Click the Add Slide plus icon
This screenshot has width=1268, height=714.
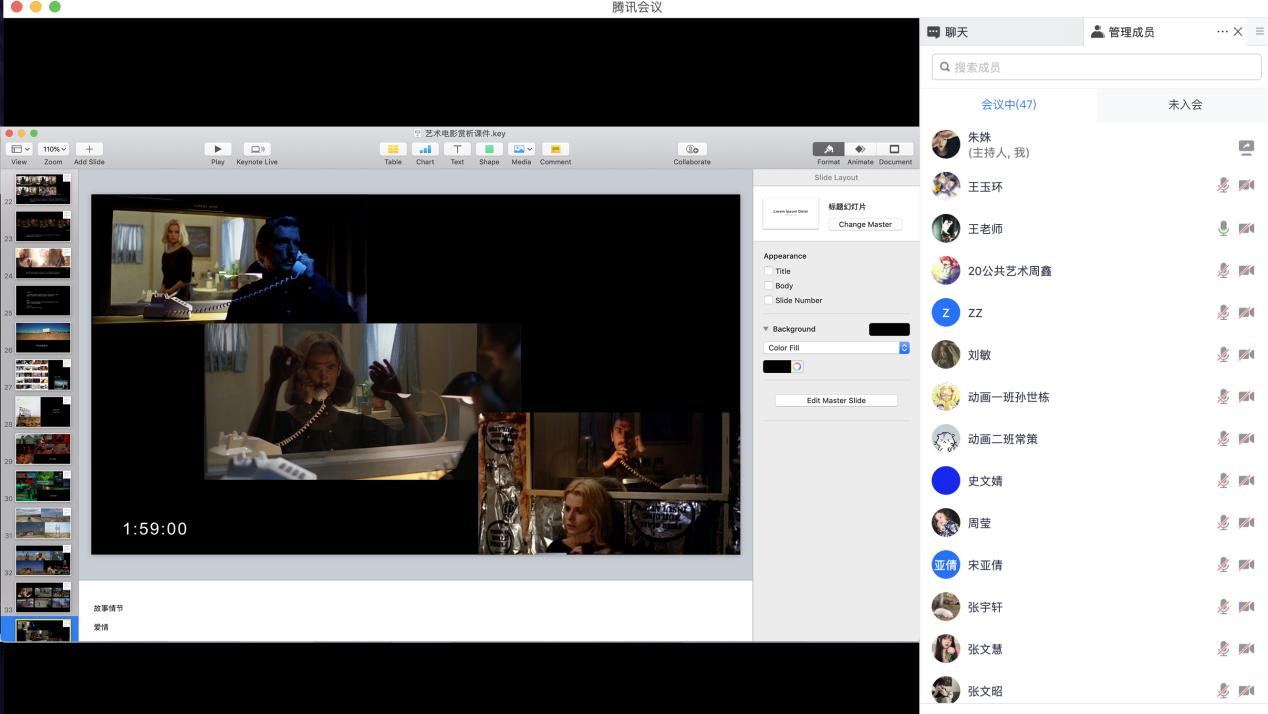tap(89, 149)
